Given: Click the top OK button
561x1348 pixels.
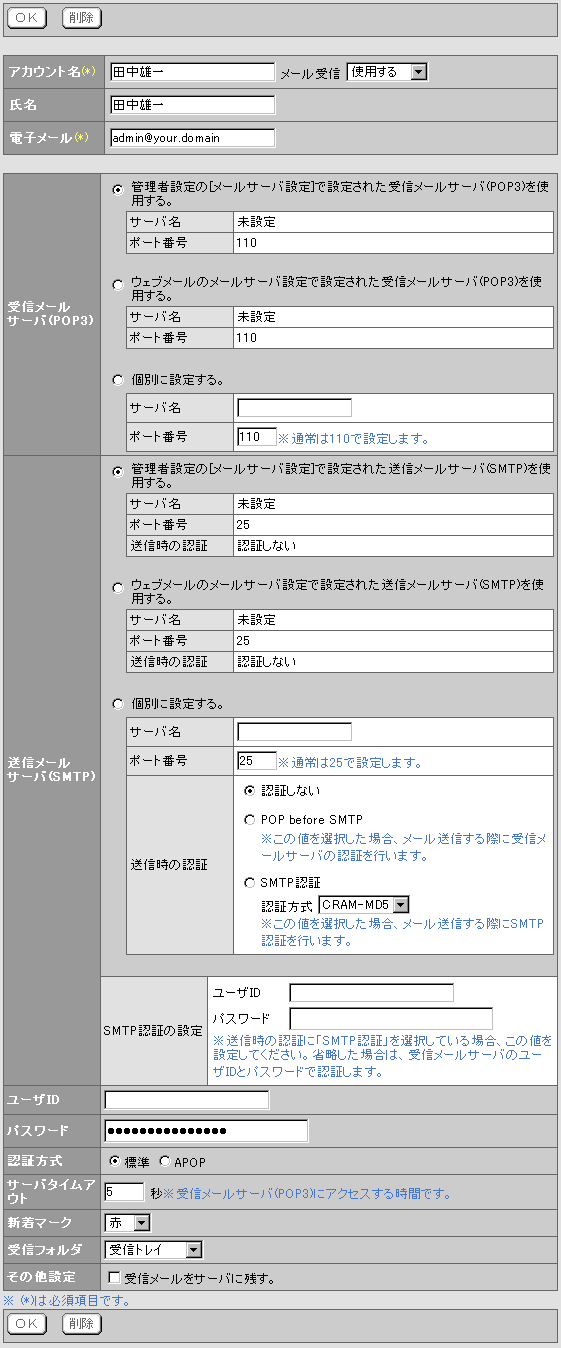Looking at the screenshot, I should click(x=27, y=18).
